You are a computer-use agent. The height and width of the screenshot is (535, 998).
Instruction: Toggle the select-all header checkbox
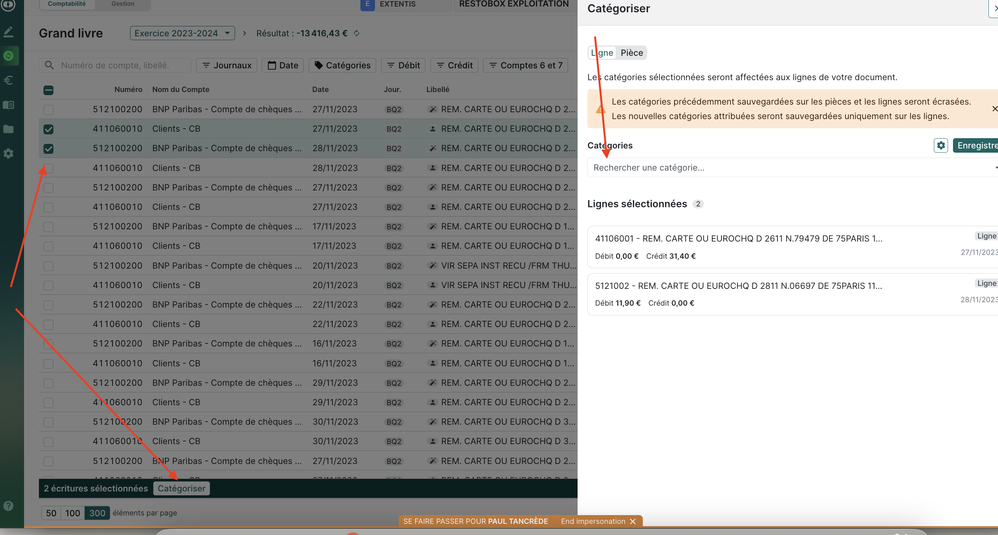pyautogui.click(x=48, y=90)
